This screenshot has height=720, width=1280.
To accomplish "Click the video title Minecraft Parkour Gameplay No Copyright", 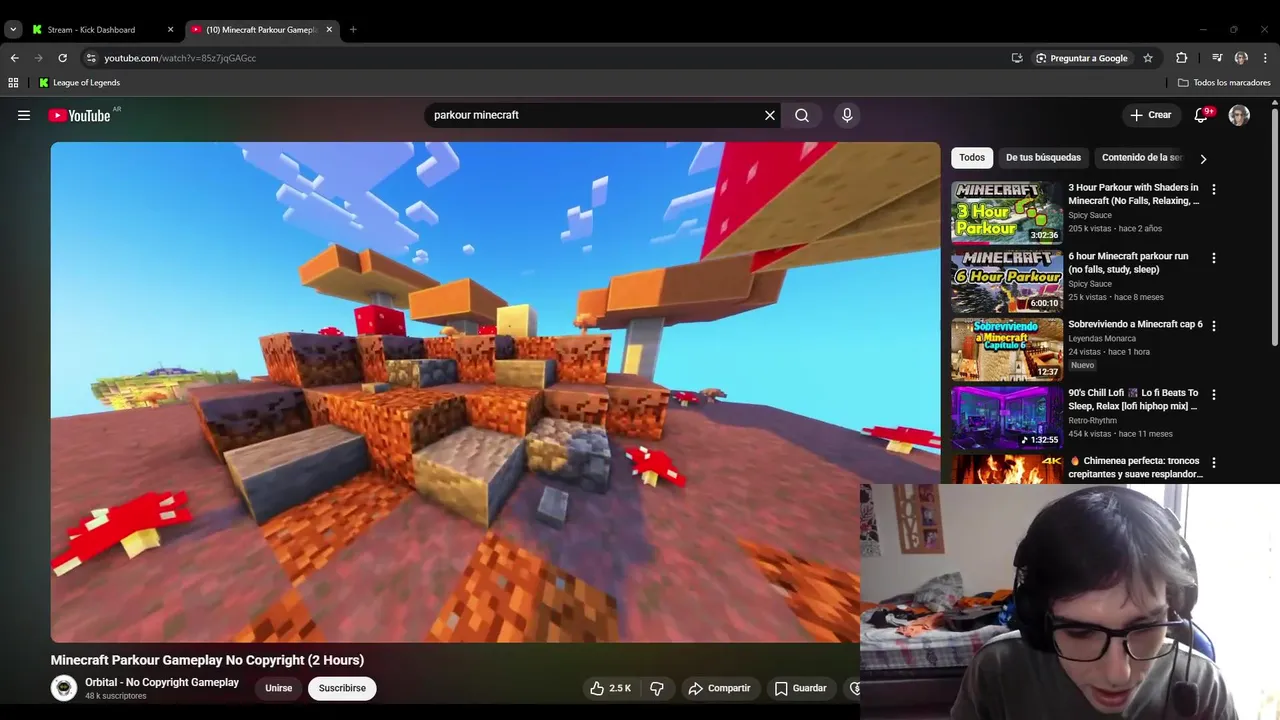I will [207, 660].
